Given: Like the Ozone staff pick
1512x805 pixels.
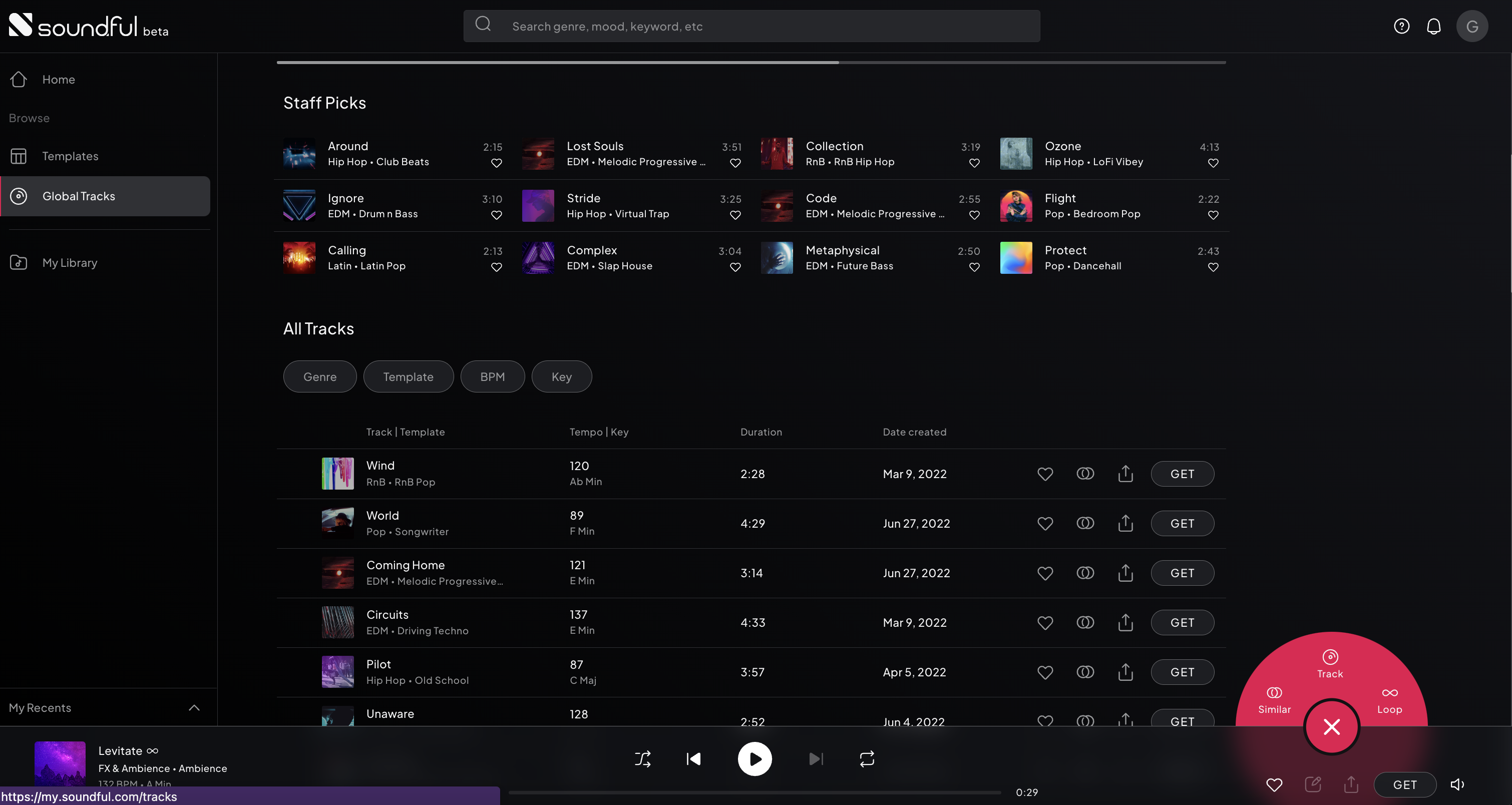Looking at the screenshot, I should click(x=1213, y=163).
